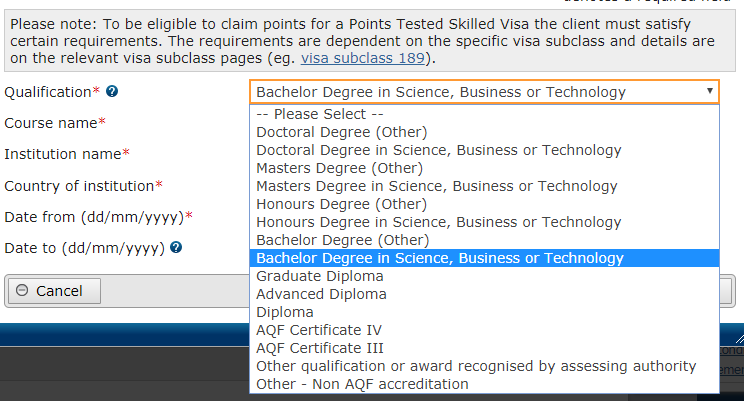Choose Doctoral Degree (Other) option
This screenshot has width=744, height=401.
tap(341, 132)
